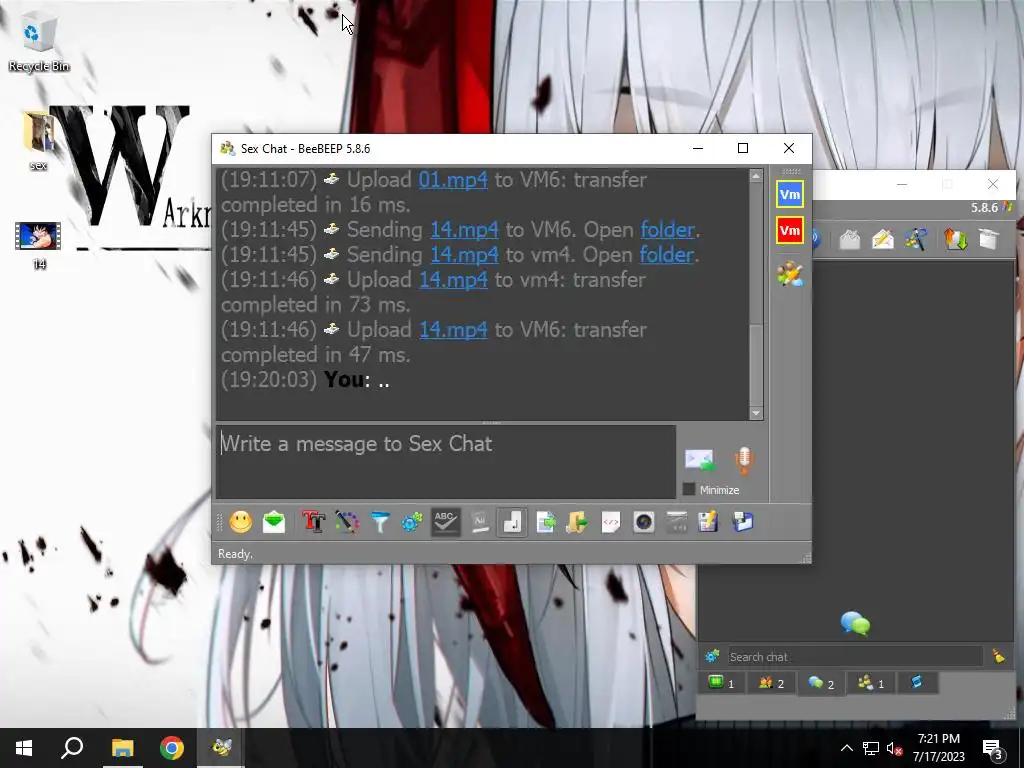1024x768 pixels.
Task: Open the emoticons smiley picker
Action: click(x=241, y=522)
